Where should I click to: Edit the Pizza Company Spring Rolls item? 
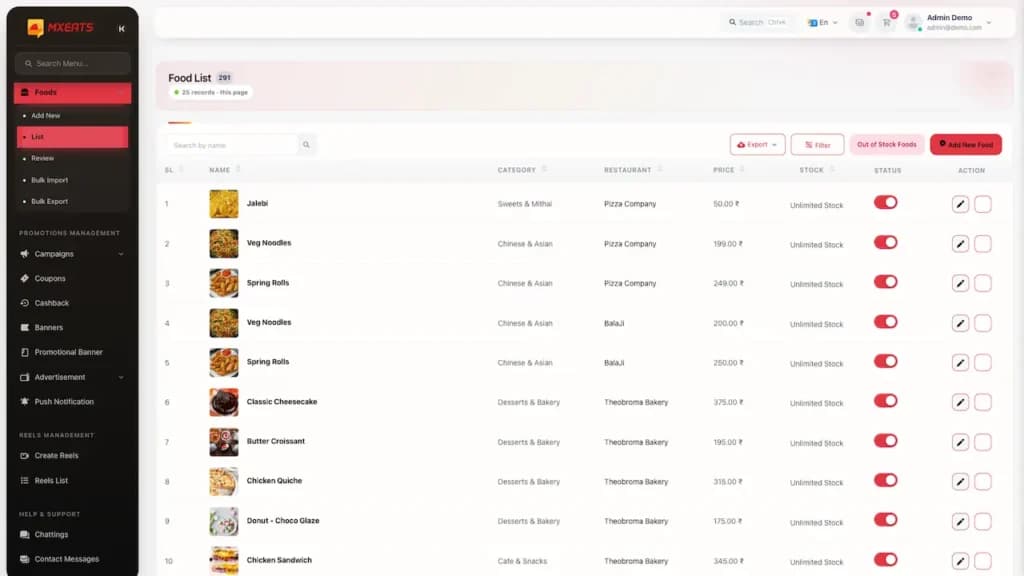click(x=960, y=283)
